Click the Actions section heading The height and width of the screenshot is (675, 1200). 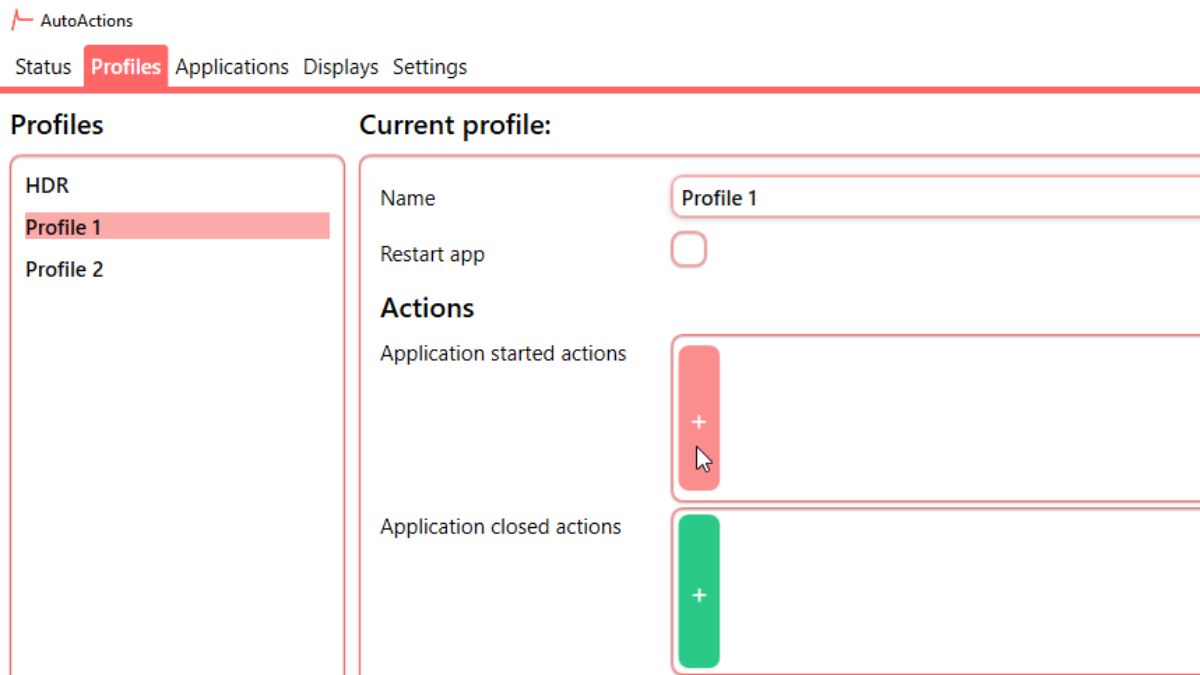(427, 308)
